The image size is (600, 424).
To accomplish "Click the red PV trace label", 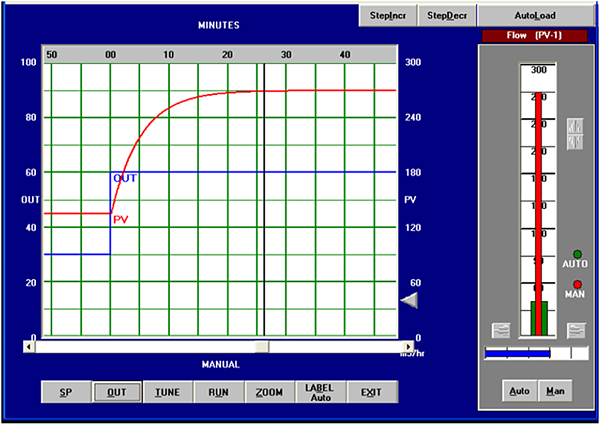I will click(121, 220).
